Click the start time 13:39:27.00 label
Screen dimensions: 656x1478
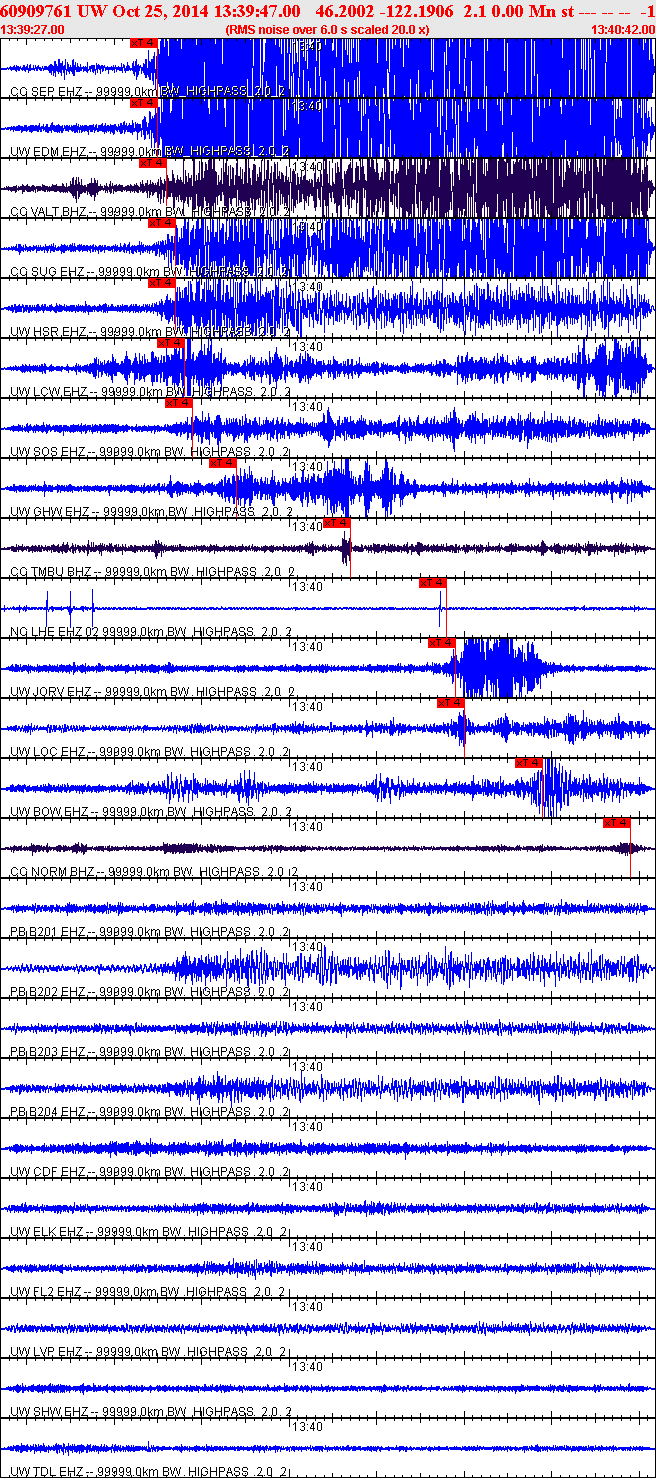tap(33, 30)
